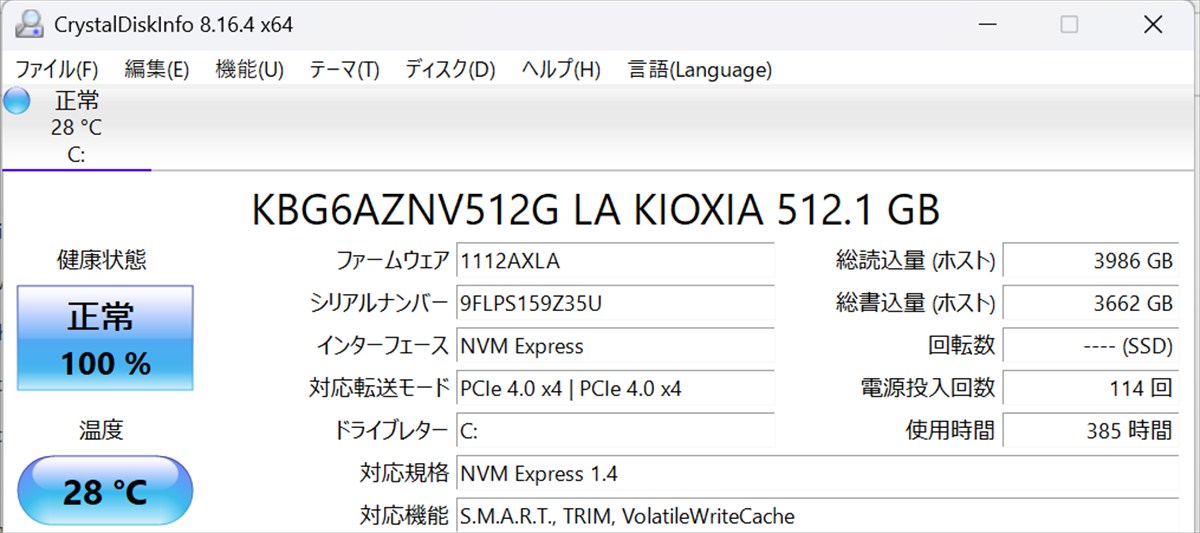Open the ヘルプ(H) menu
The width and height of the screenshot is (1200, 533).
[x=561, y=70]
